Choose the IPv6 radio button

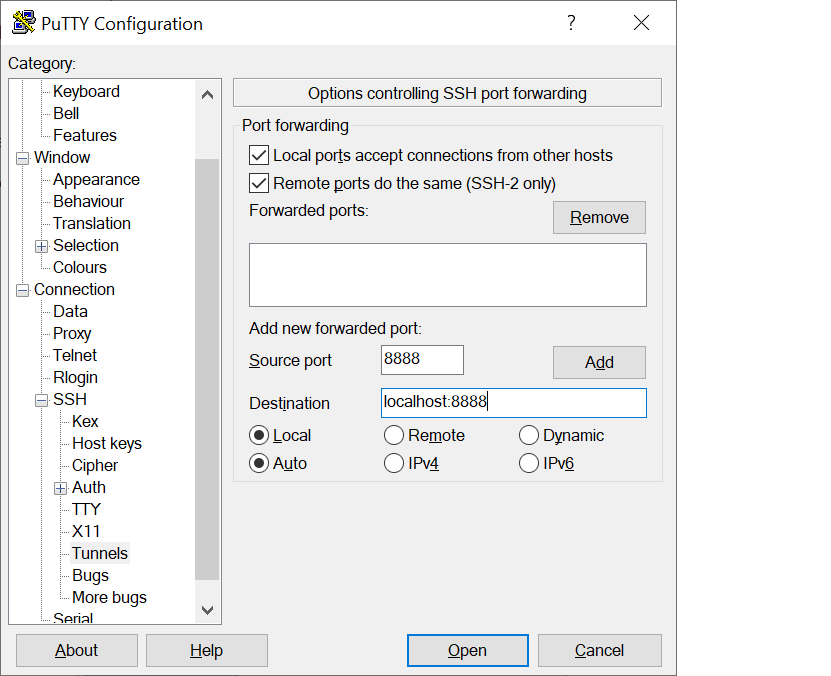coord(528,463)
